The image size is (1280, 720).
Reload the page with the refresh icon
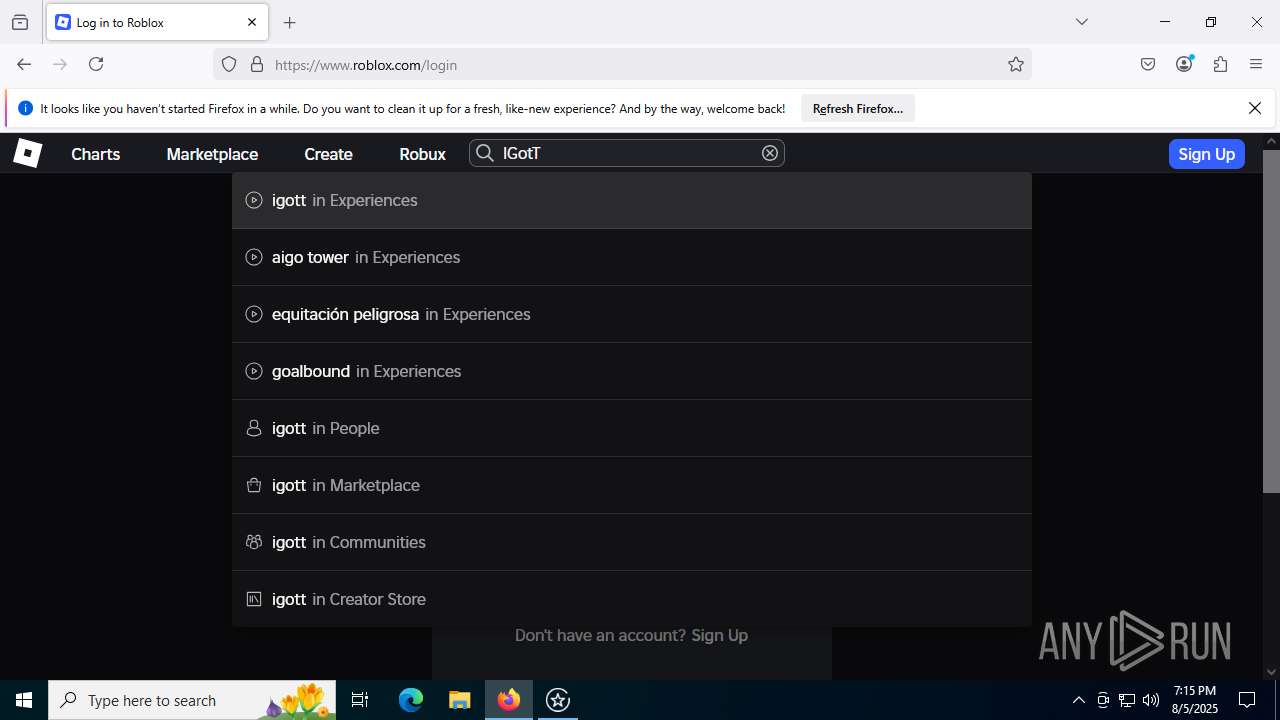pos(96,64)
